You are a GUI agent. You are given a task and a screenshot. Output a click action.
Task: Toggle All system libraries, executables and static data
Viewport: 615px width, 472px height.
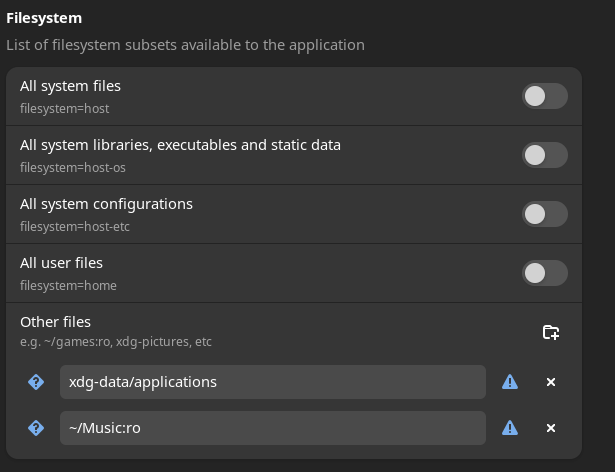point(544,155)
